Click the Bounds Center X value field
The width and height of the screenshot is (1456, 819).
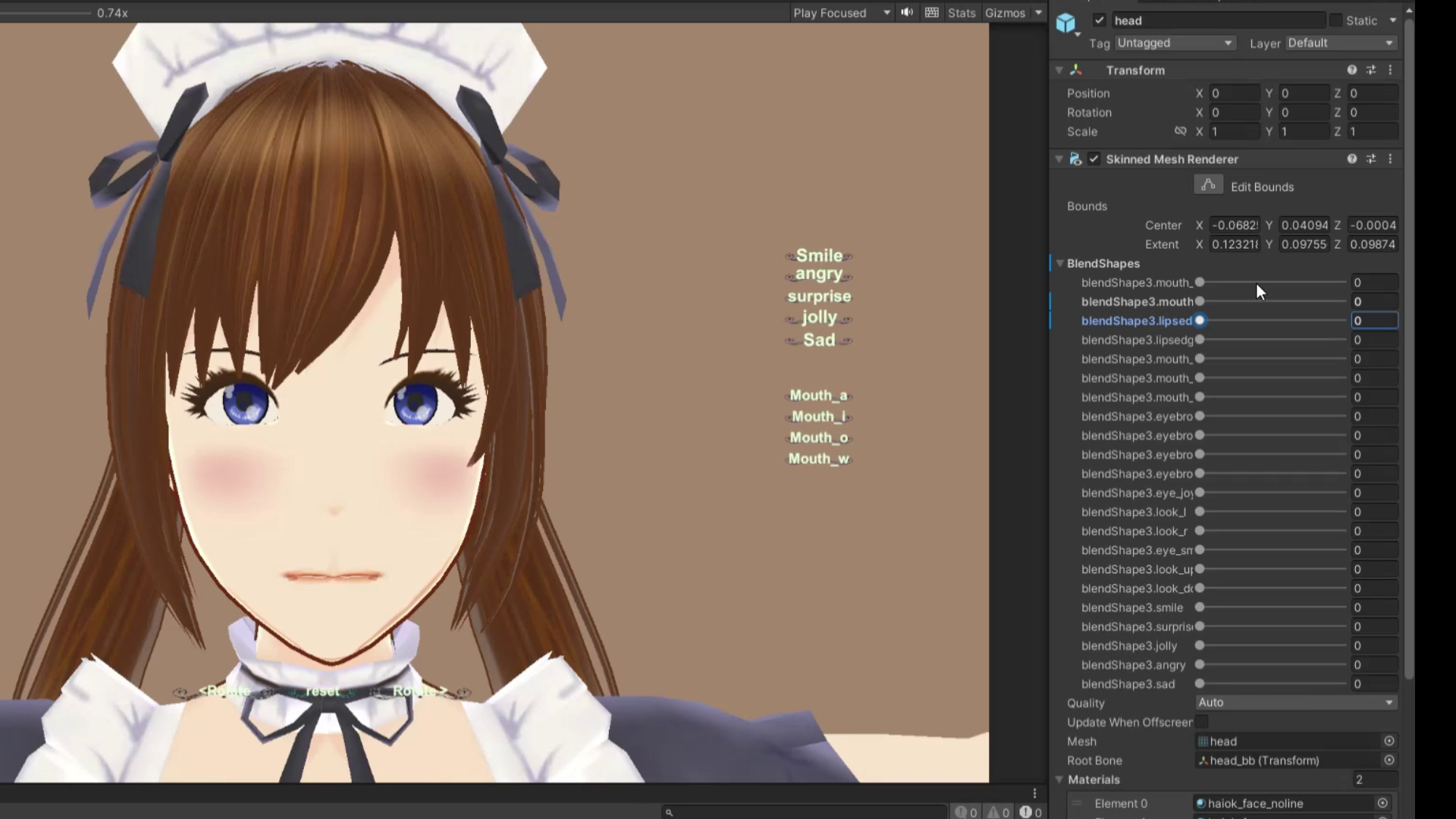tap(1234, 225)
